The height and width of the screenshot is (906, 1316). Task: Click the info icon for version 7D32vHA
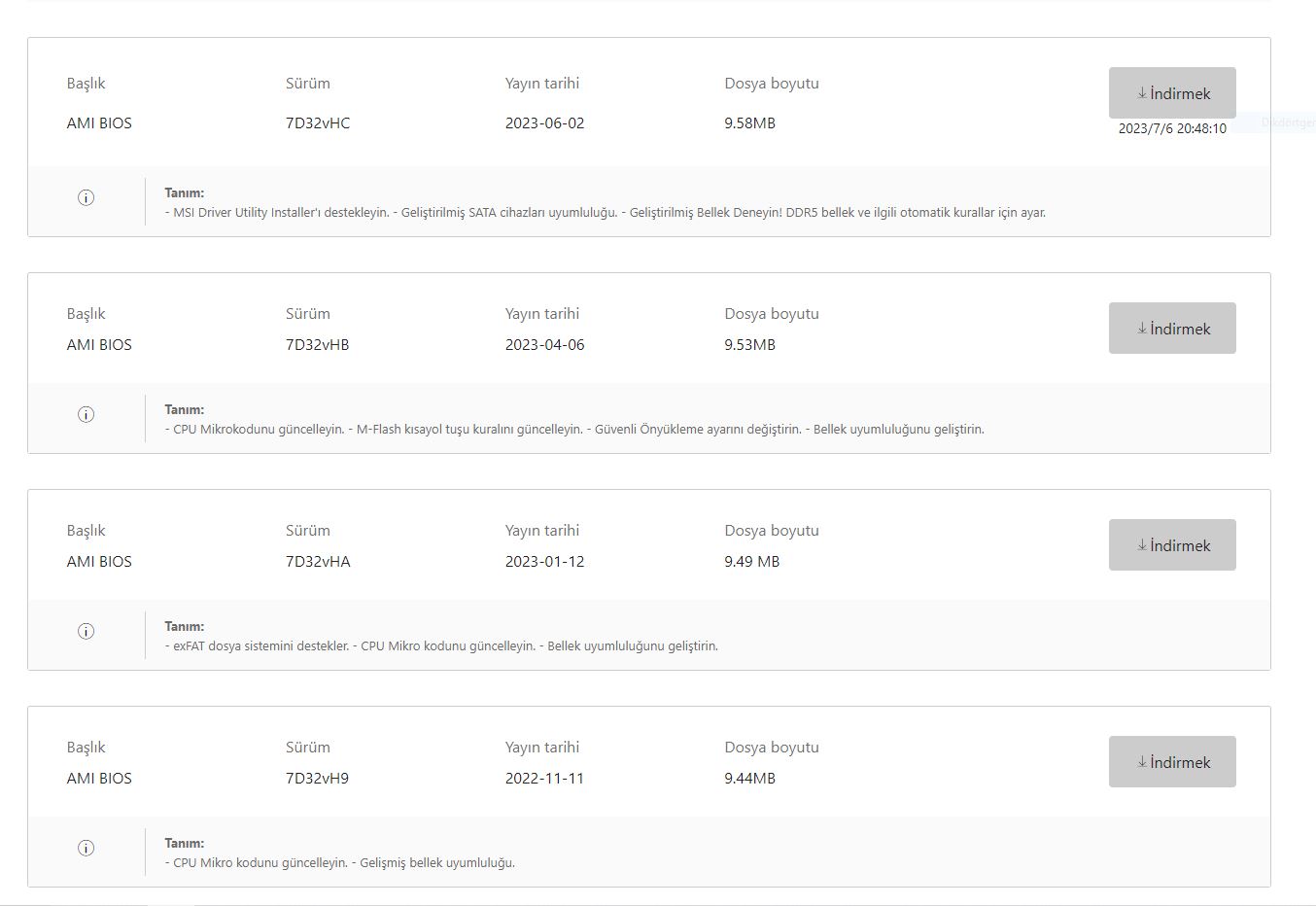tap(87, 631)
